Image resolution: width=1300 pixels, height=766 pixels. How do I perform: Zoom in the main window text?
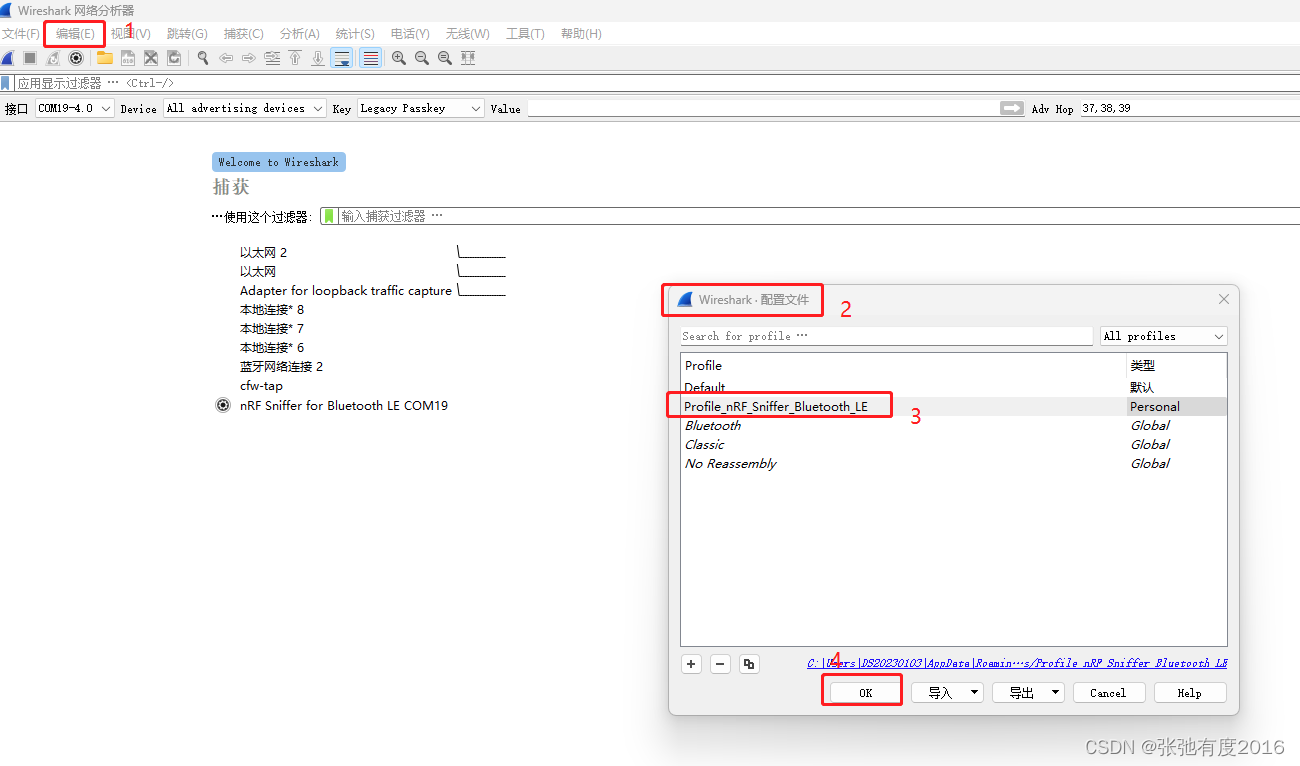click(x=399, y=58)
